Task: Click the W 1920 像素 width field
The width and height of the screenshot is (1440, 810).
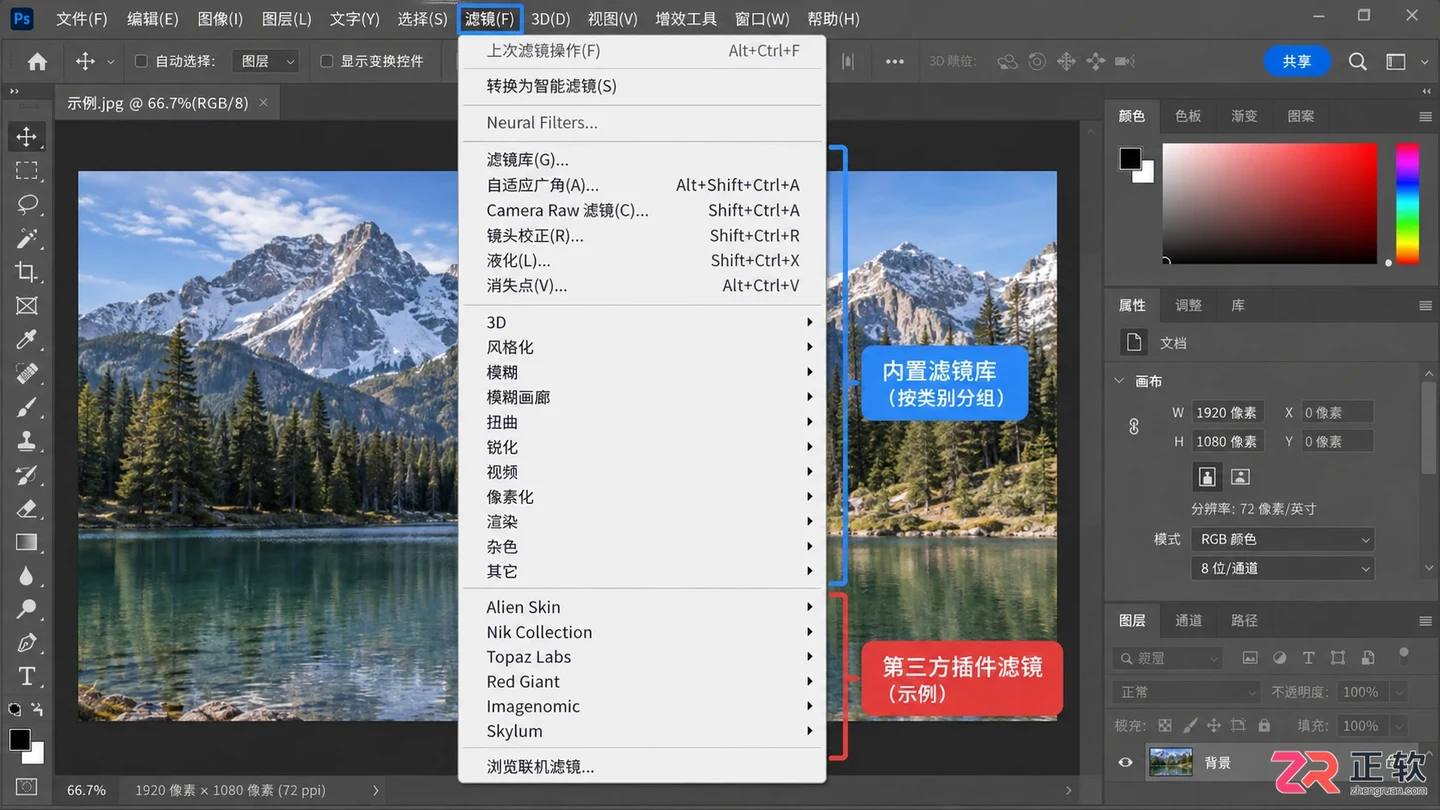Action: pos(1228,413)
